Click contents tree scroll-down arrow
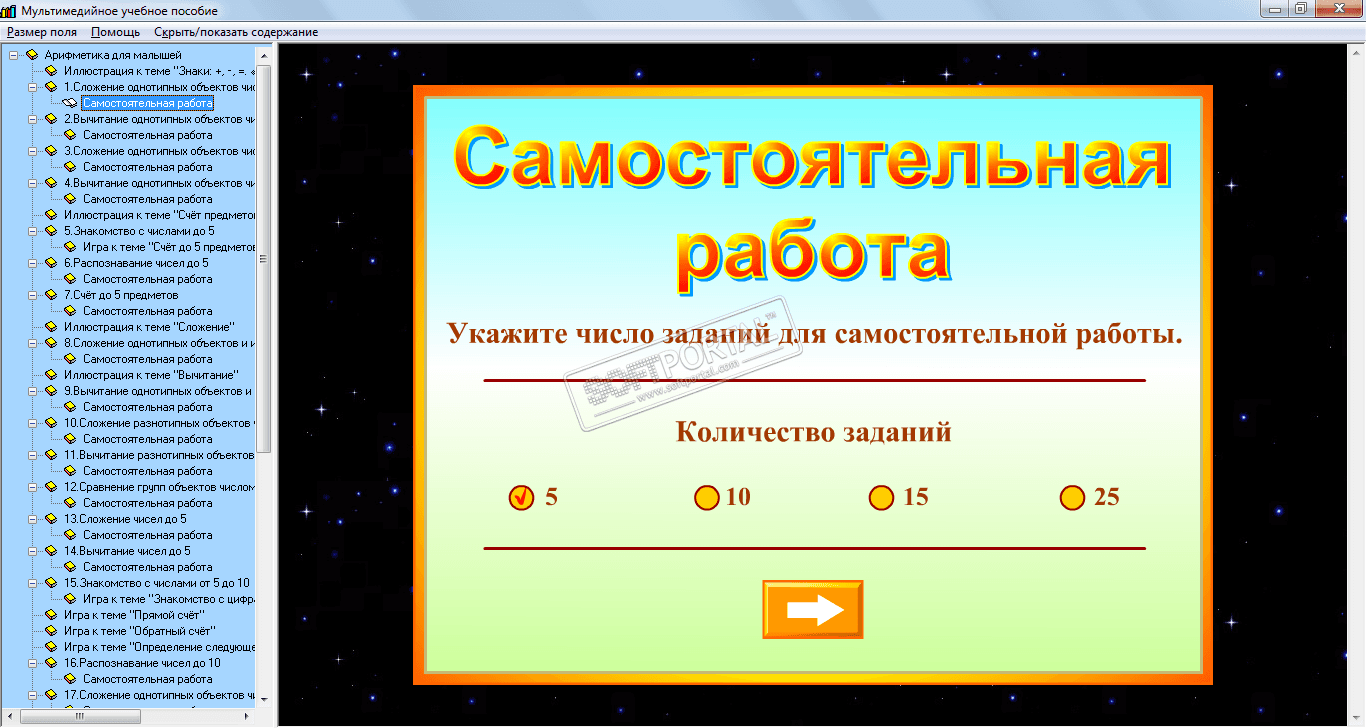1366x728 pixels. pyautogui.click(x=264, y=700)
